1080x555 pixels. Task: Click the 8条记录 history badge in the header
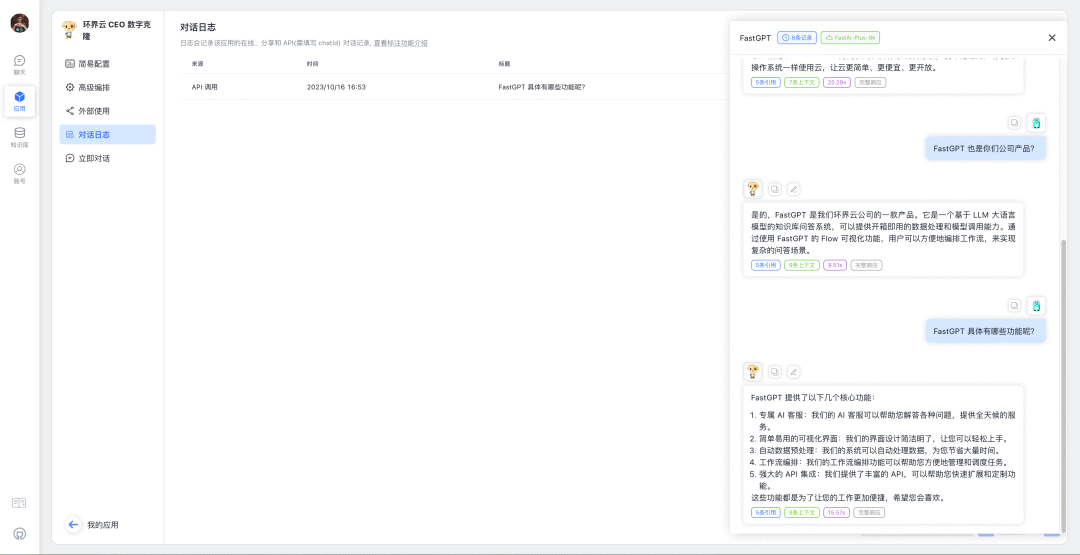(x=797, y=38)
